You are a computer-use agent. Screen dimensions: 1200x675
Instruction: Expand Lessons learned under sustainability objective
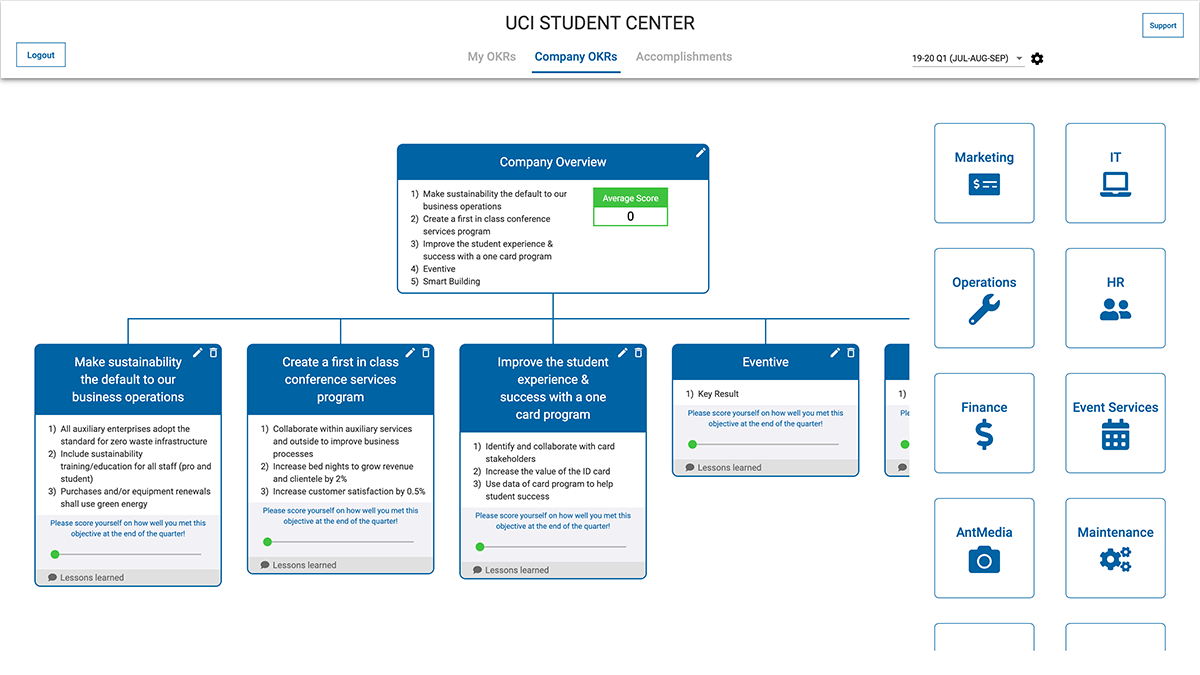(91, 578)
